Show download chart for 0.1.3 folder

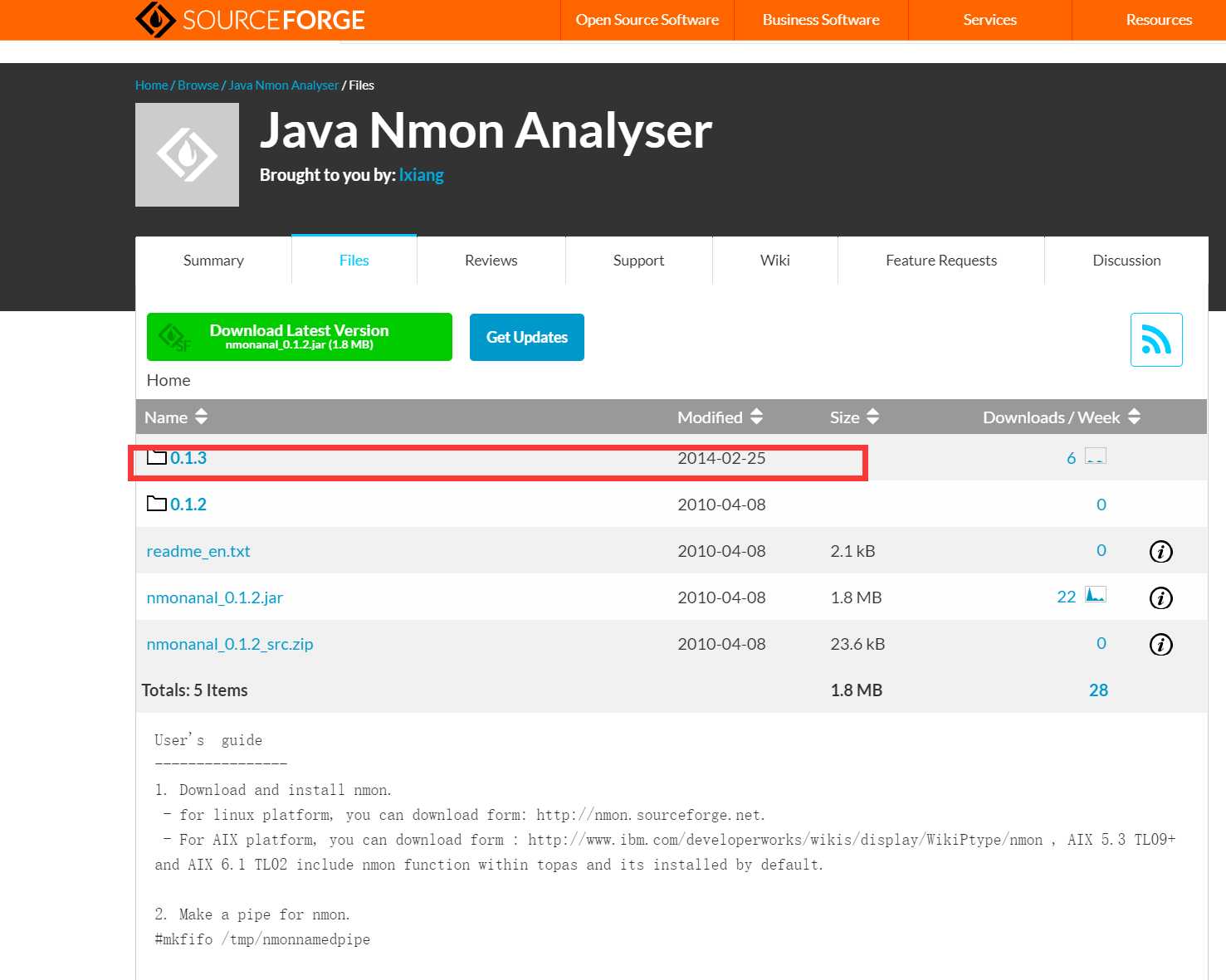click(1096, 456)
